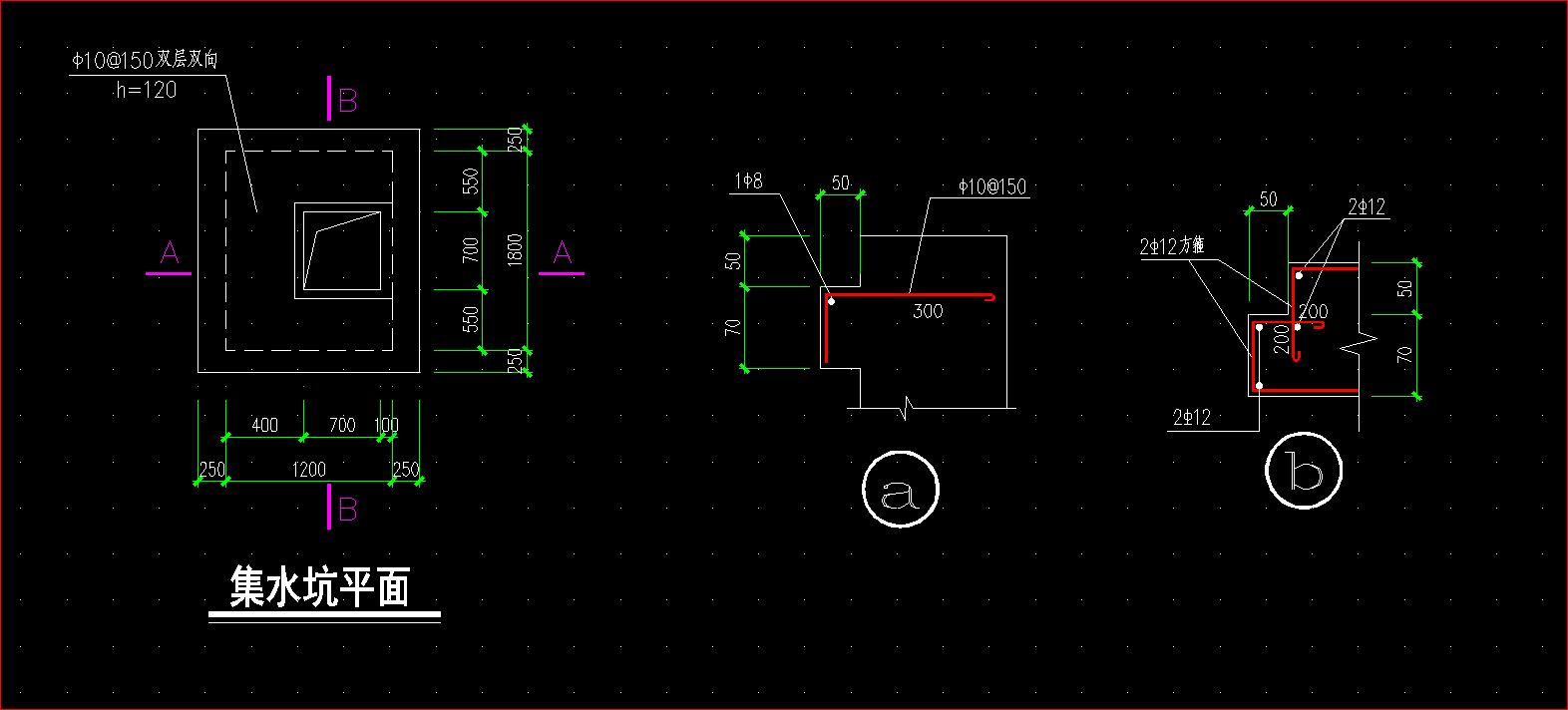Viewport: 1568px width, 710px height.
Task: Click the 1200 horizontal dimension in plan
Action: [308, 470]
